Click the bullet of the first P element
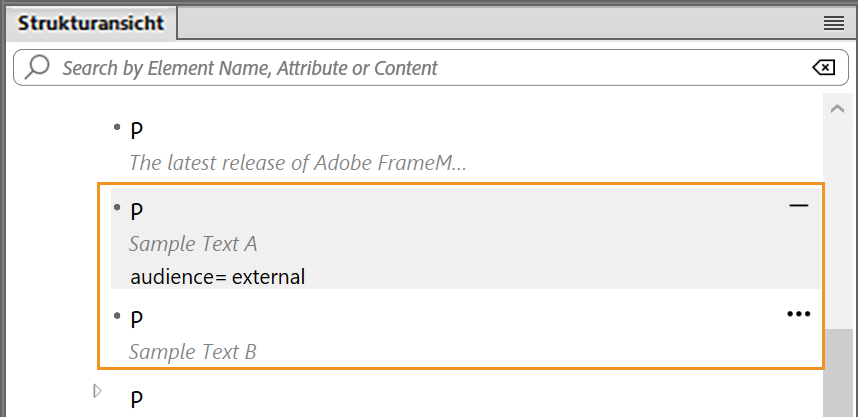This screenshot has width=858, height=417. coord(117,127)
